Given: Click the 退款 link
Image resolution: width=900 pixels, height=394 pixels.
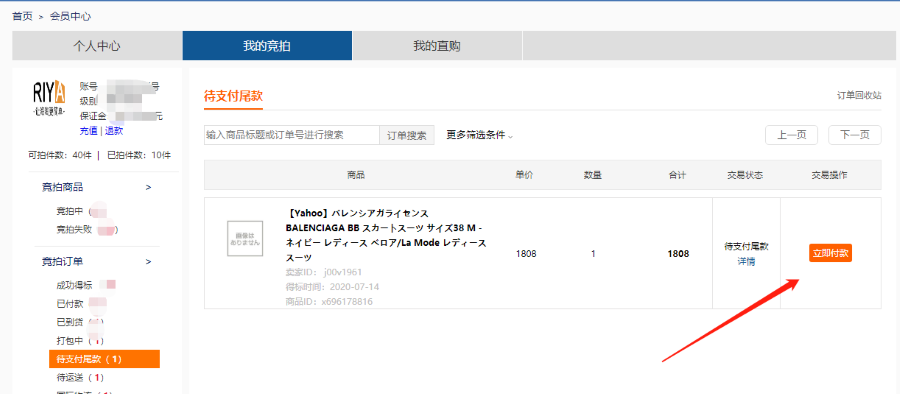Looking at the screenshot, I should (x=114, y=131).
